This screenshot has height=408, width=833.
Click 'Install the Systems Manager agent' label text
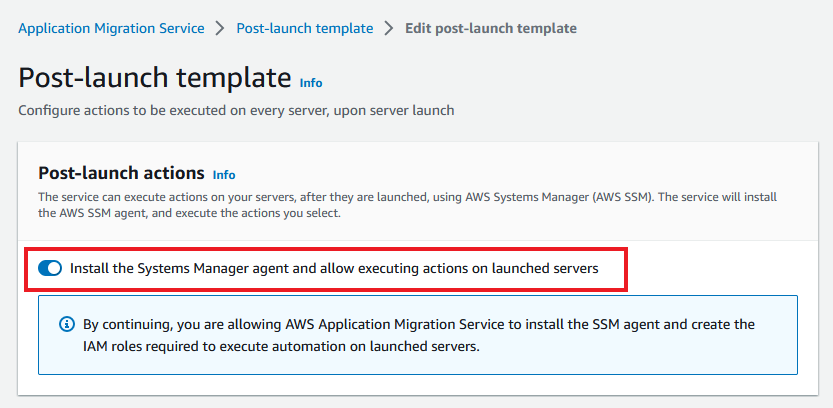tap(334, 269)
